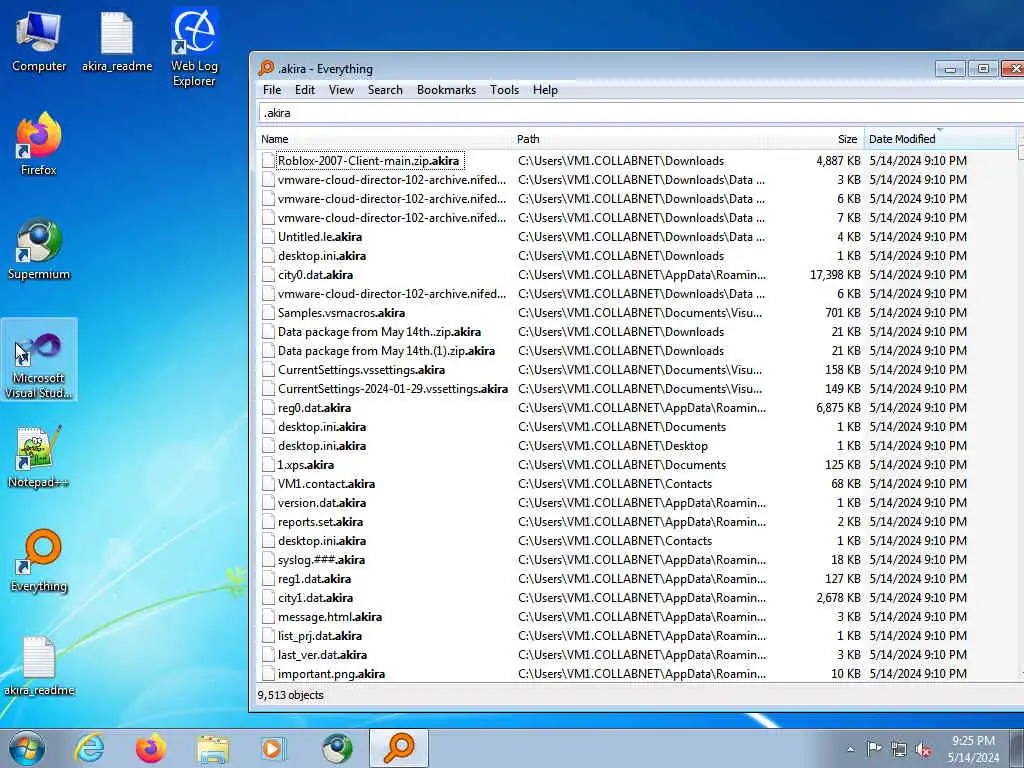This screenshot has width=1024, height=768.
Task: Select the Firefox desktop shortcut
Action: point(39,144)
